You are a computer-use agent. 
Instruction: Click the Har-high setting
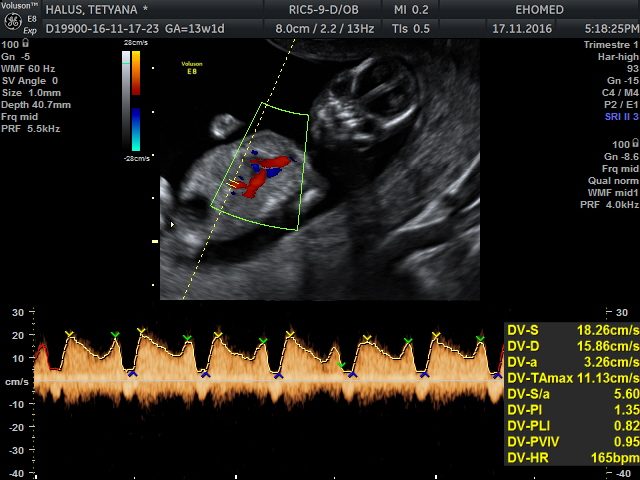point(618,57)
